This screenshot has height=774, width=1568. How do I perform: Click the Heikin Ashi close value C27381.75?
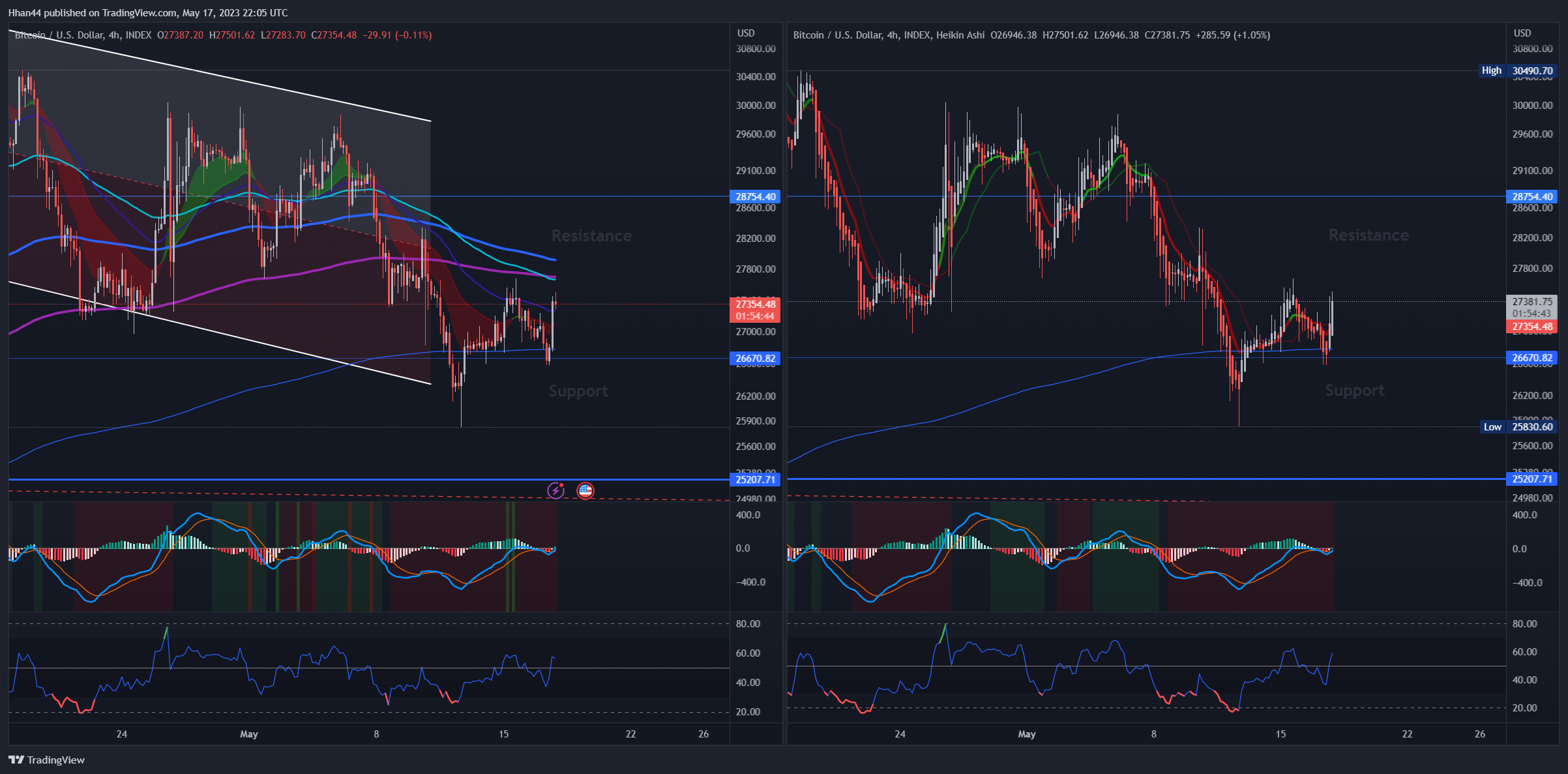coord(1167,35)
